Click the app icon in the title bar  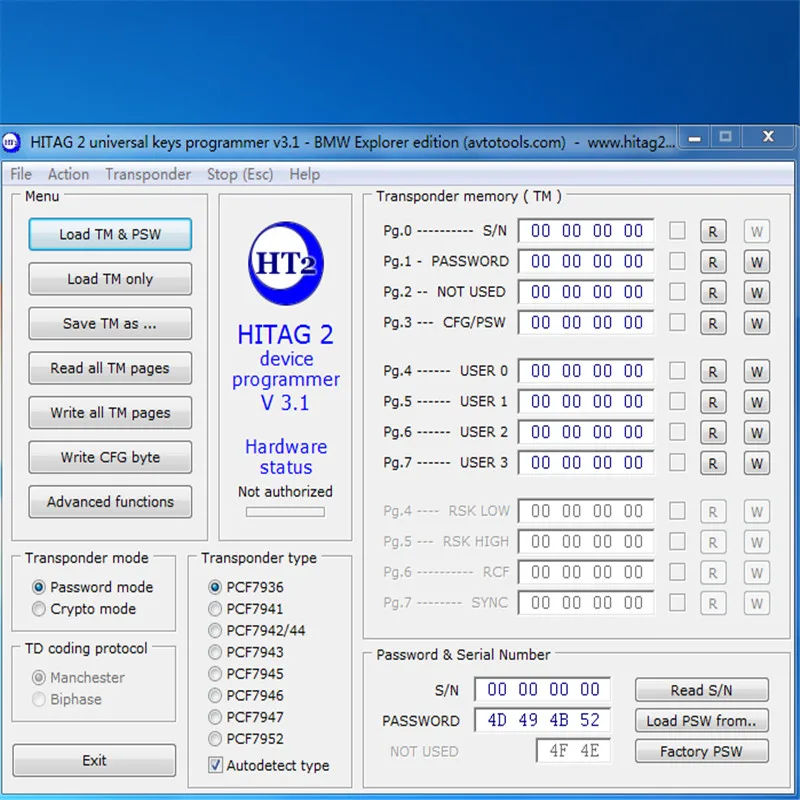(x=11, y=142)
